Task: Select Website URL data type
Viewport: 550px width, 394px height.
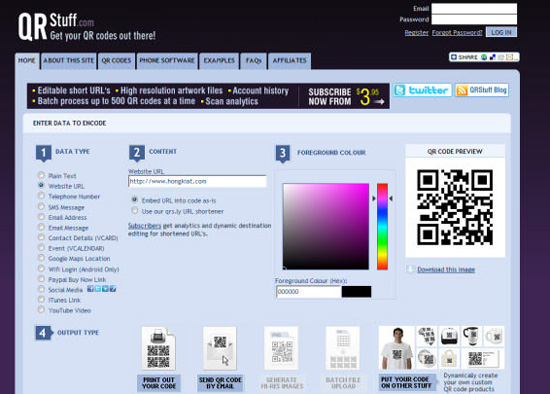Action: pyautogui.click(x=41, y=185)
